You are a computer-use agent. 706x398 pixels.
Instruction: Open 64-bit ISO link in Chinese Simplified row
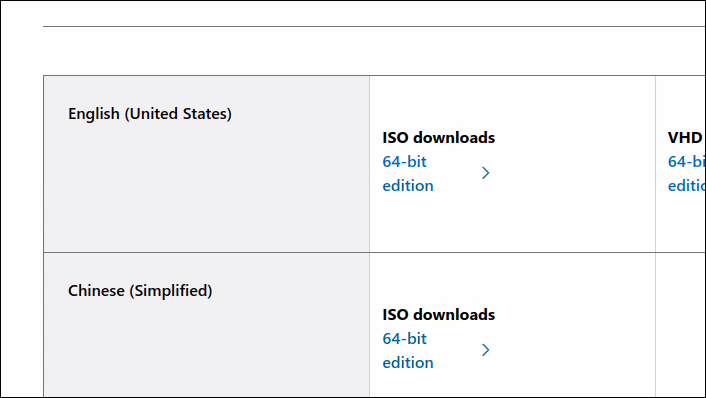pos(408,350)
